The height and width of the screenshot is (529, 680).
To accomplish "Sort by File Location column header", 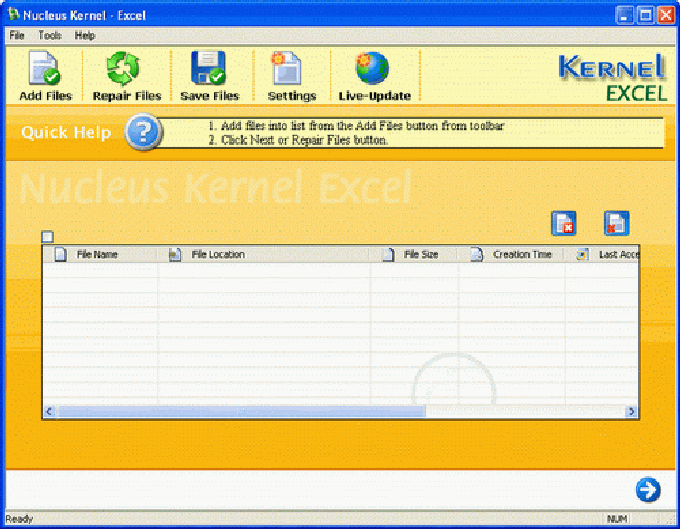I will pyautogui.click(x=263, y=255).
